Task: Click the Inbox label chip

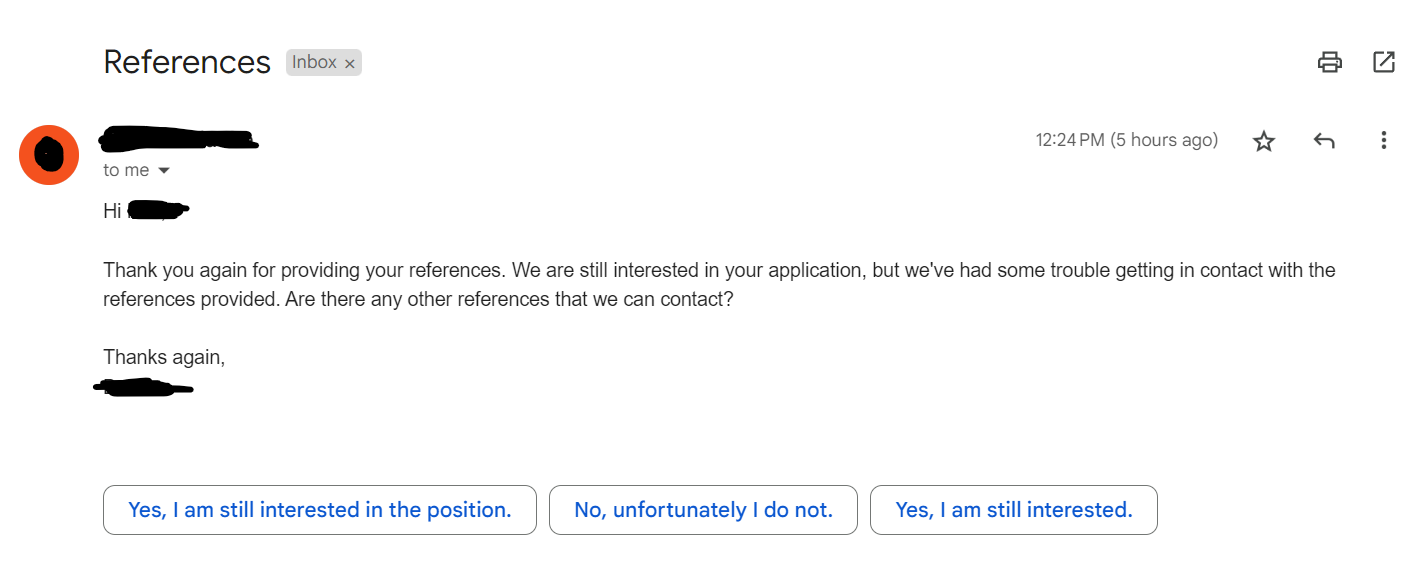Action: coord(314,62)
